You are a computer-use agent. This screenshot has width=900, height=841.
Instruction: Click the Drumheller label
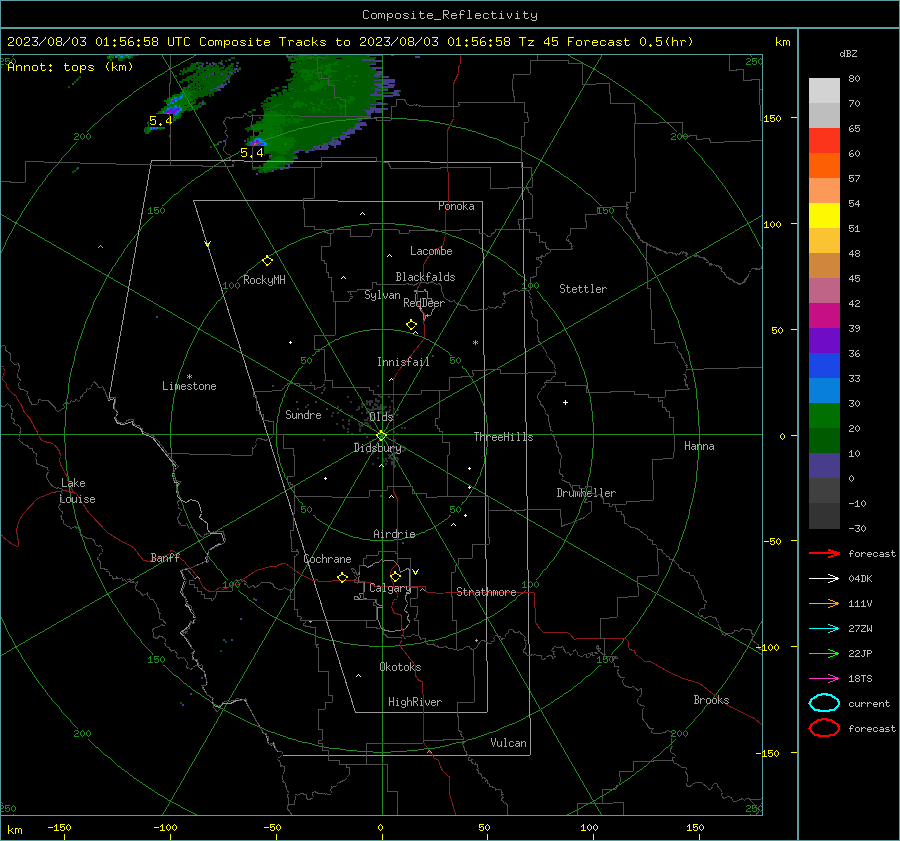pos(586,493)
